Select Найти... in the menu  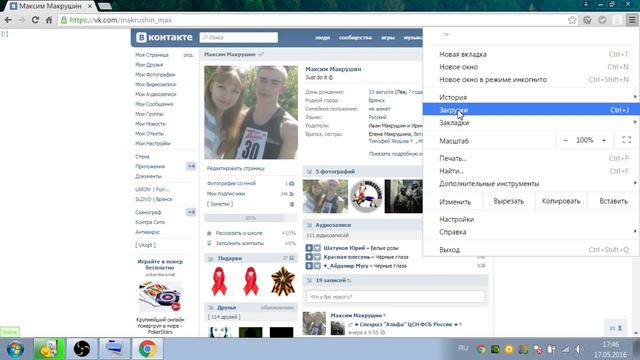click(x=531, y=171)
